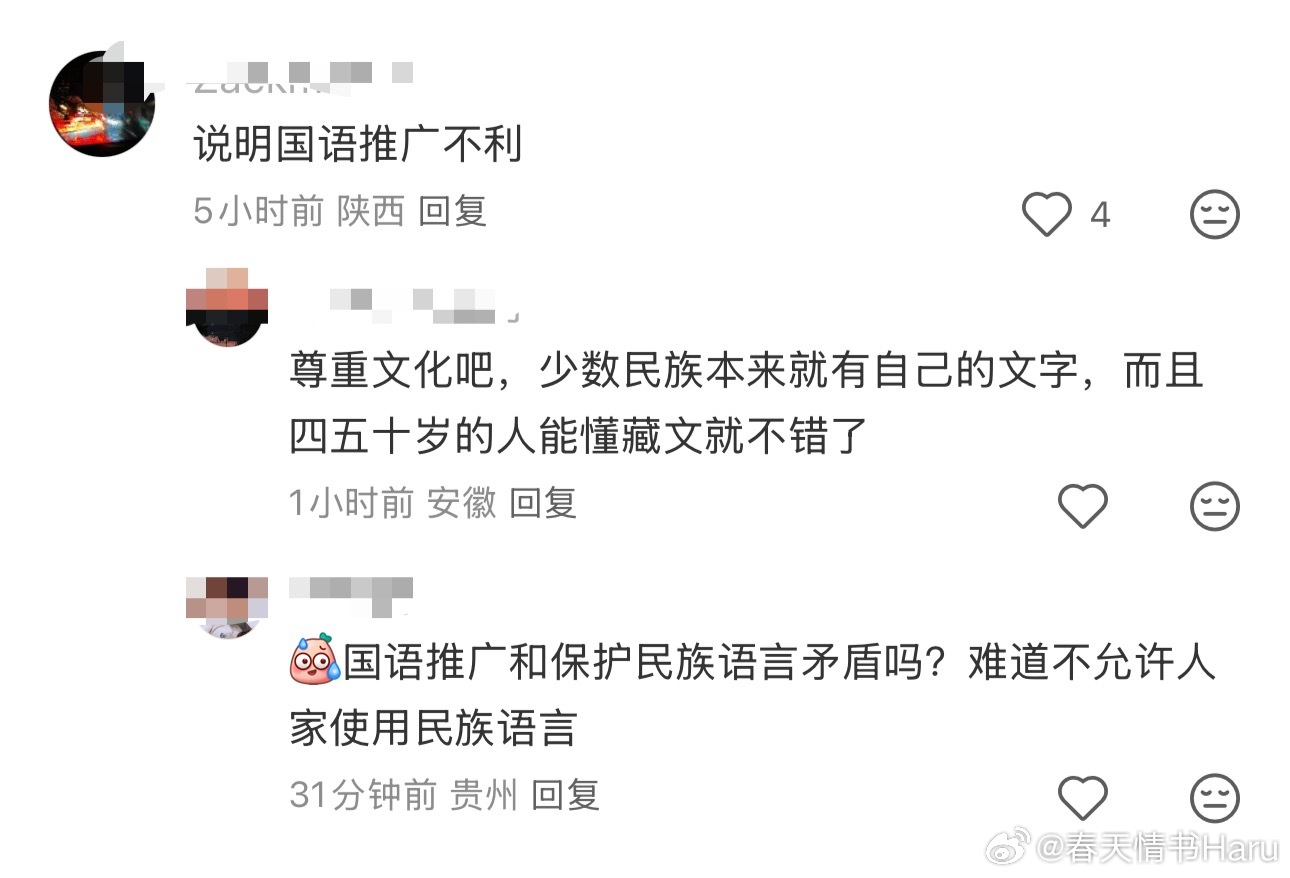Tap the like count 4 on top comment

(x=1100, y=215)
